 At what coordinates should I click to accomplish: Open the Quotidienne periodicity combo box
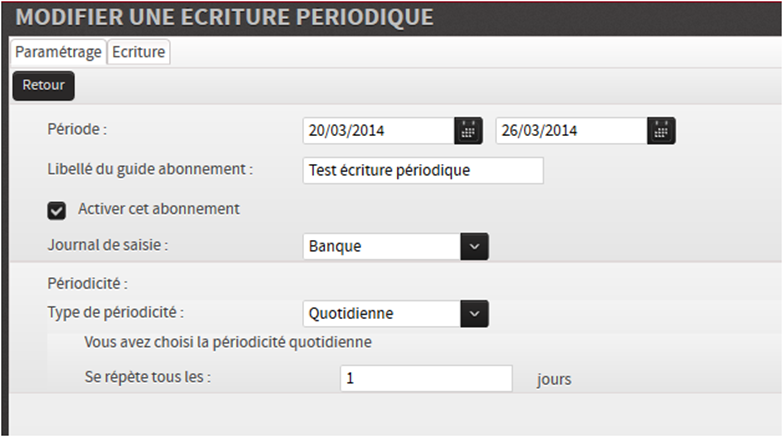point(395,314)
